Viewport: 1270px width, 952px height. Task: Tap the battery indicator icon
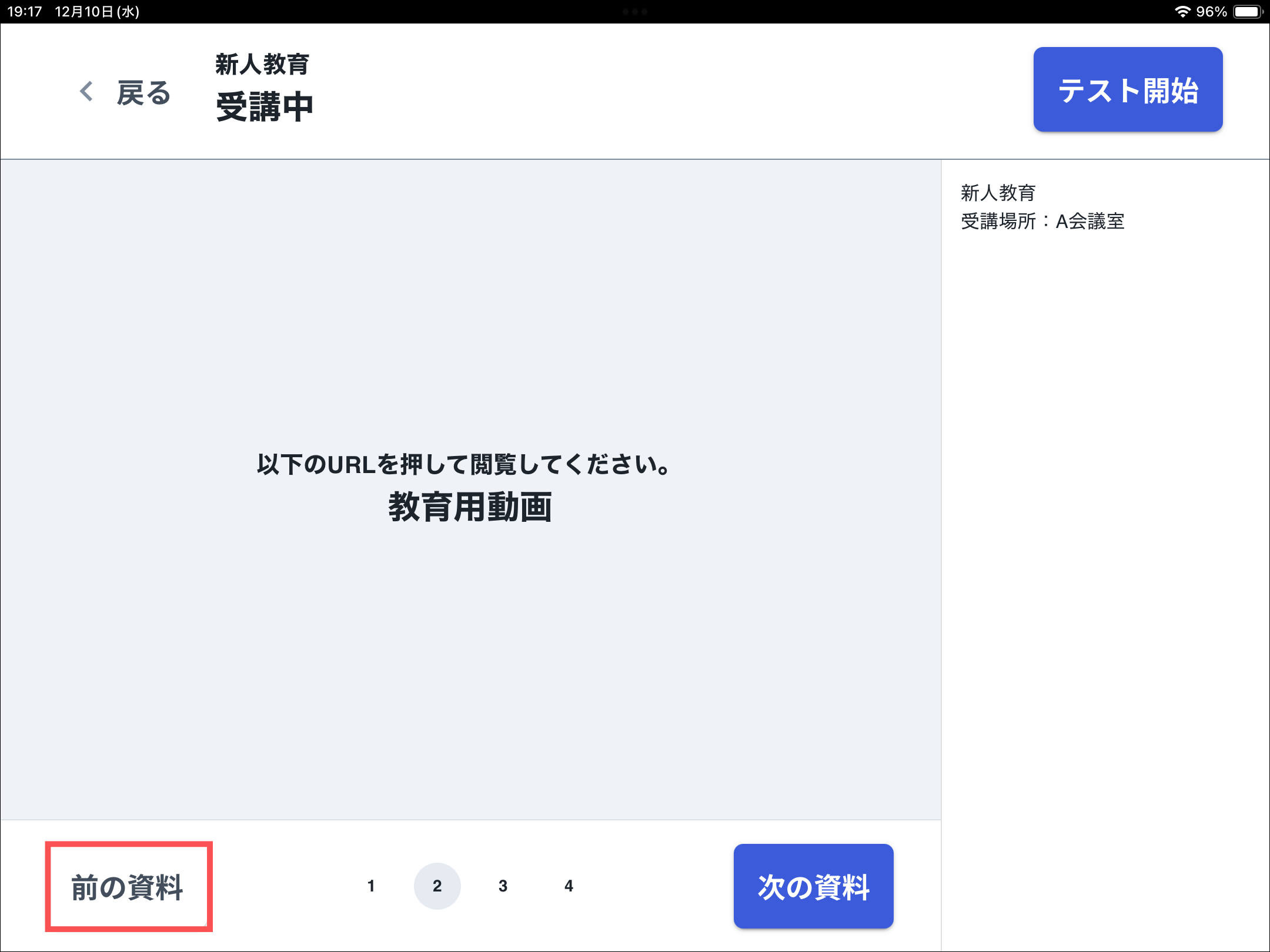1248,12
